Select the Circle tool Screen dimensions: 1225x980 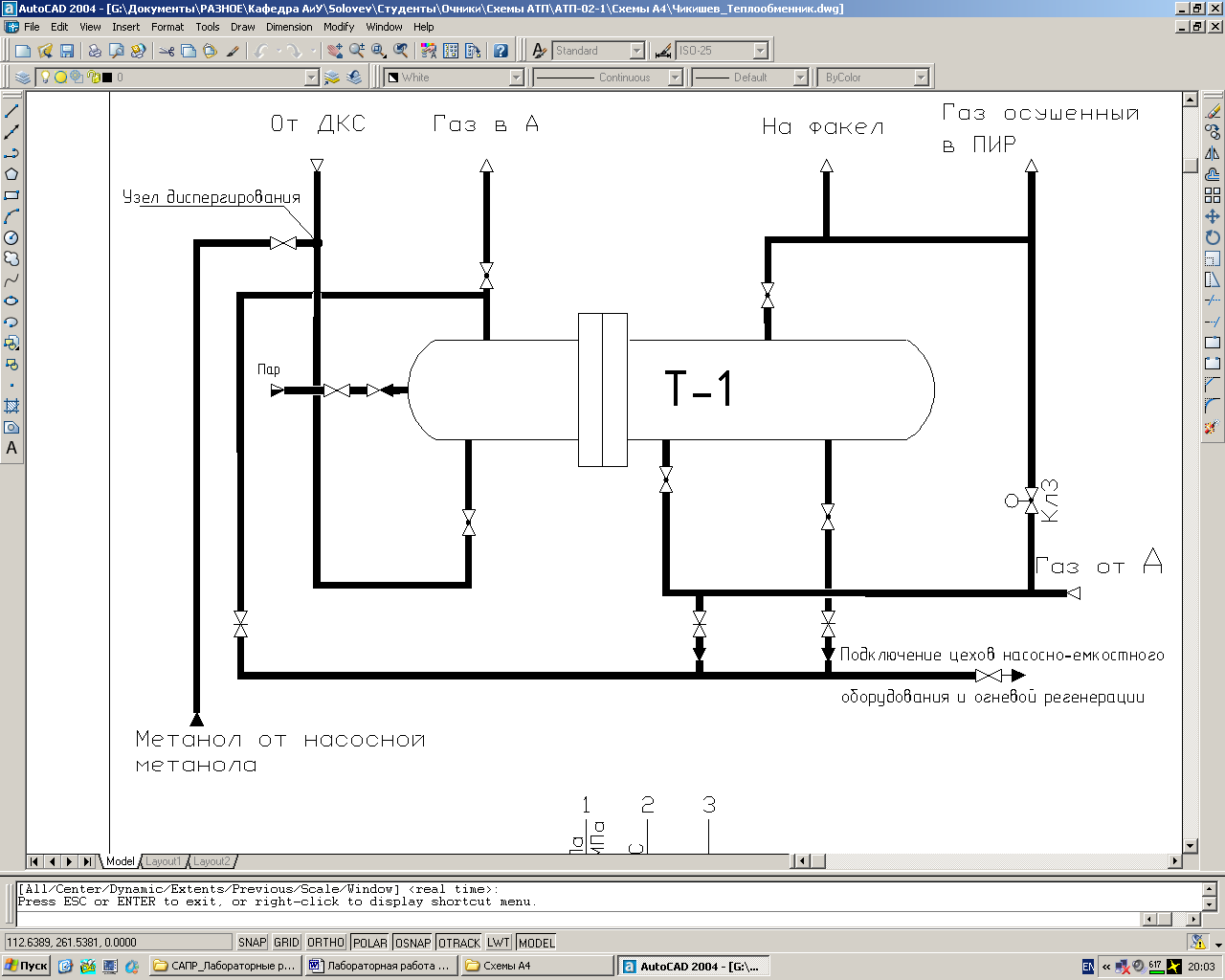click(11, 237)
